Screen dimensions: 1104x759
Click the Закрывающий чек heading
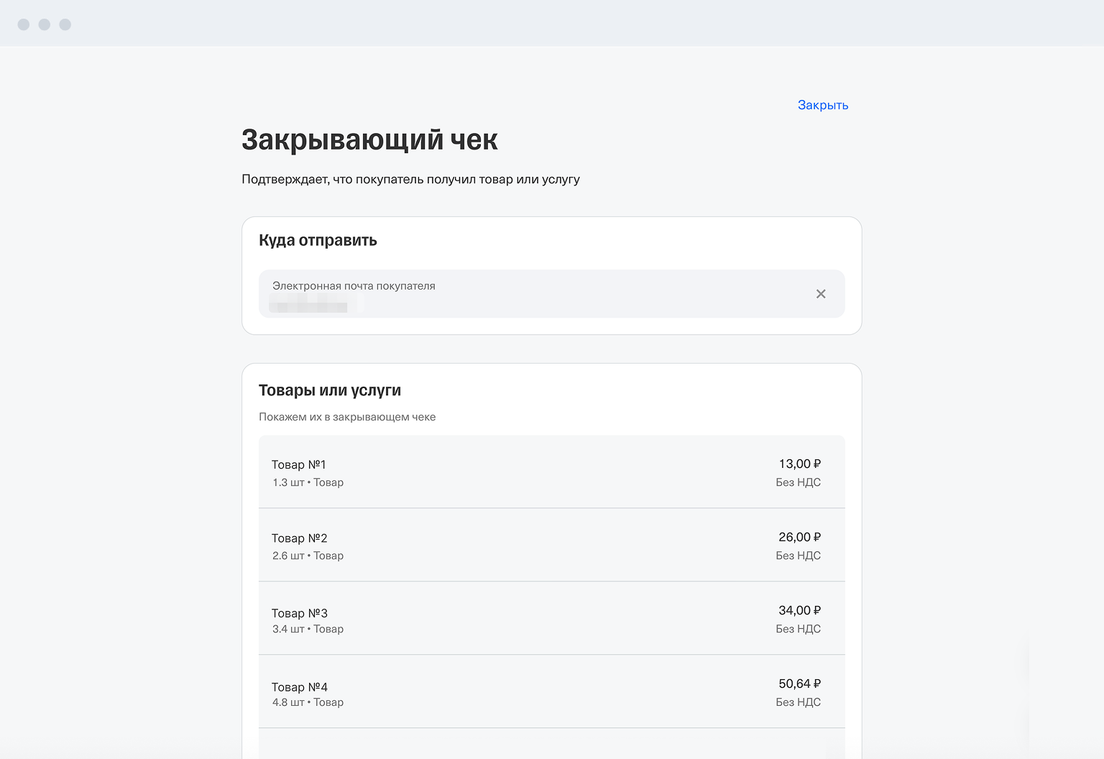pyautogui.click(x=369, y=140)
